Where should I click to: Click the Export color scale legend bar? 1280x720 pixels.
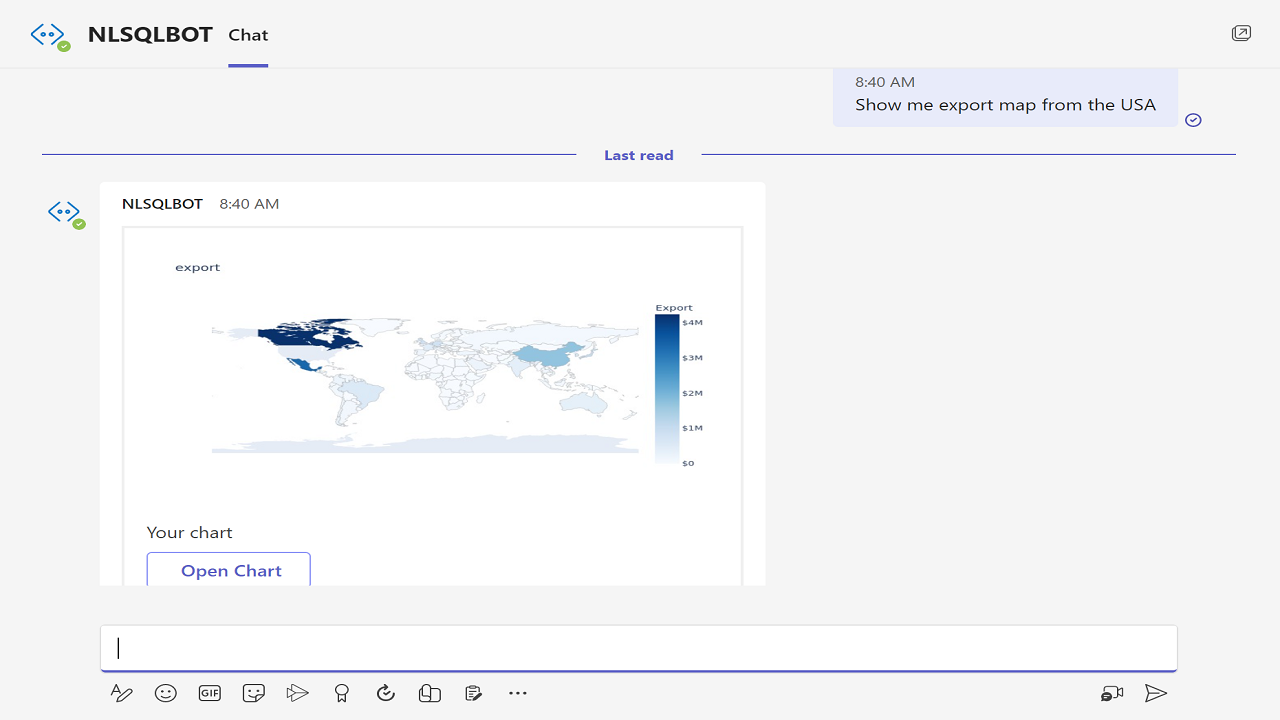[x=667, y=389]
